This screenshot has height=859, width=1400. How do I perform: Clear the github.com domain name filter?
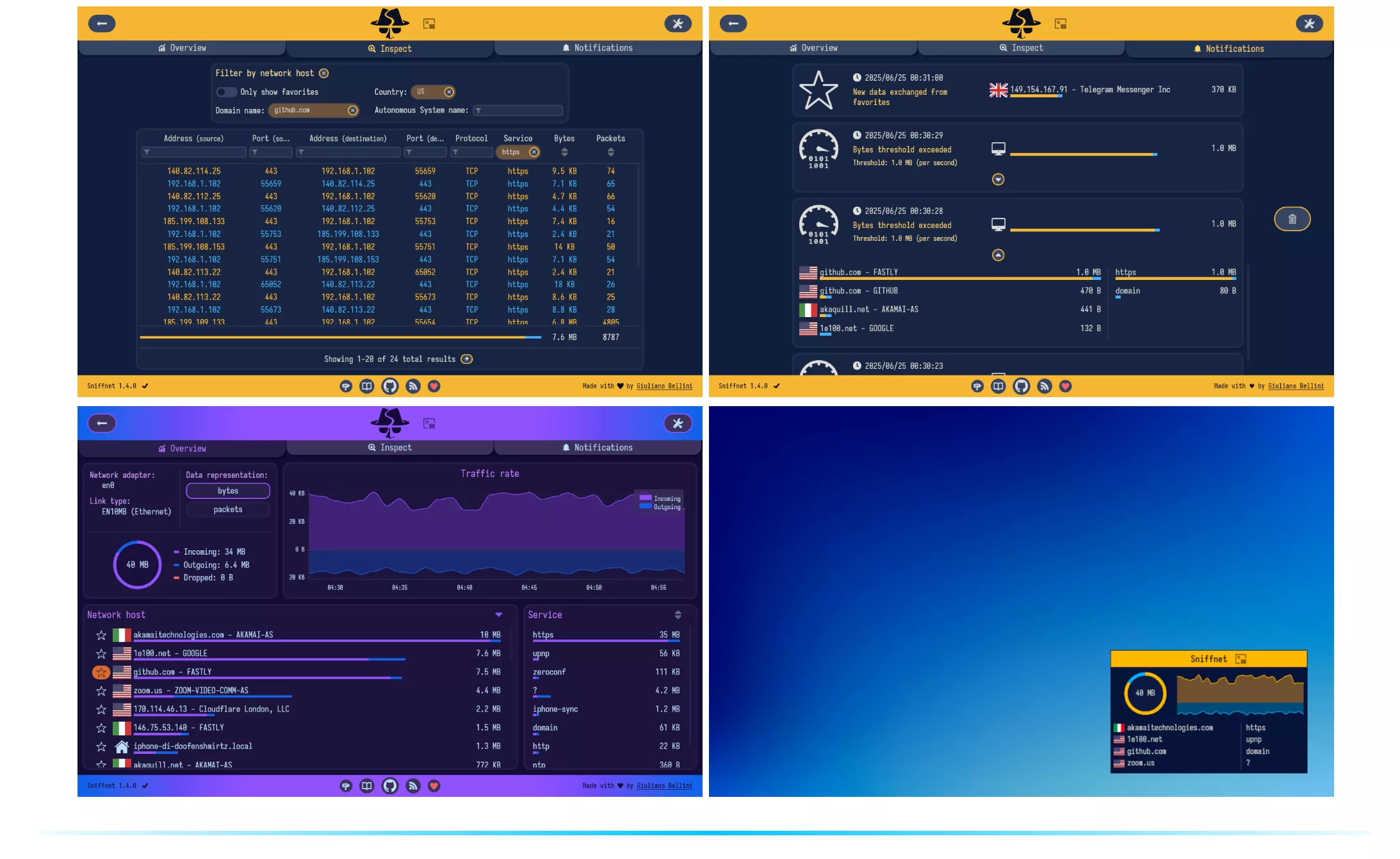(x=352, y=111)
